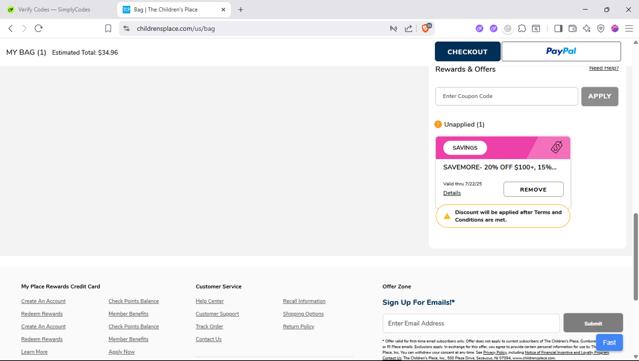Click the blue Fast button
The height and width of the screenshot is (361, 639).
click(609, 342)
